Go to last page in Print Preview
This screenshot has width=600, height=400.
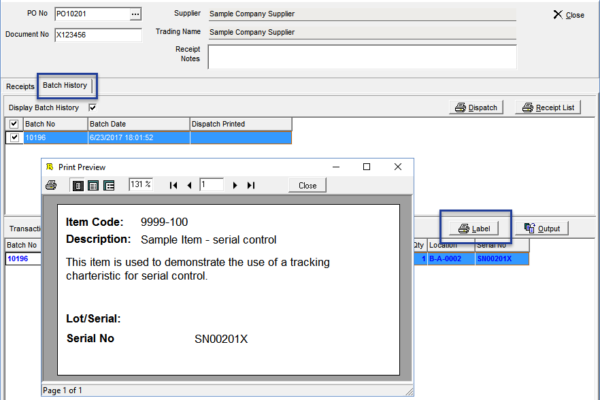point(251,185)
